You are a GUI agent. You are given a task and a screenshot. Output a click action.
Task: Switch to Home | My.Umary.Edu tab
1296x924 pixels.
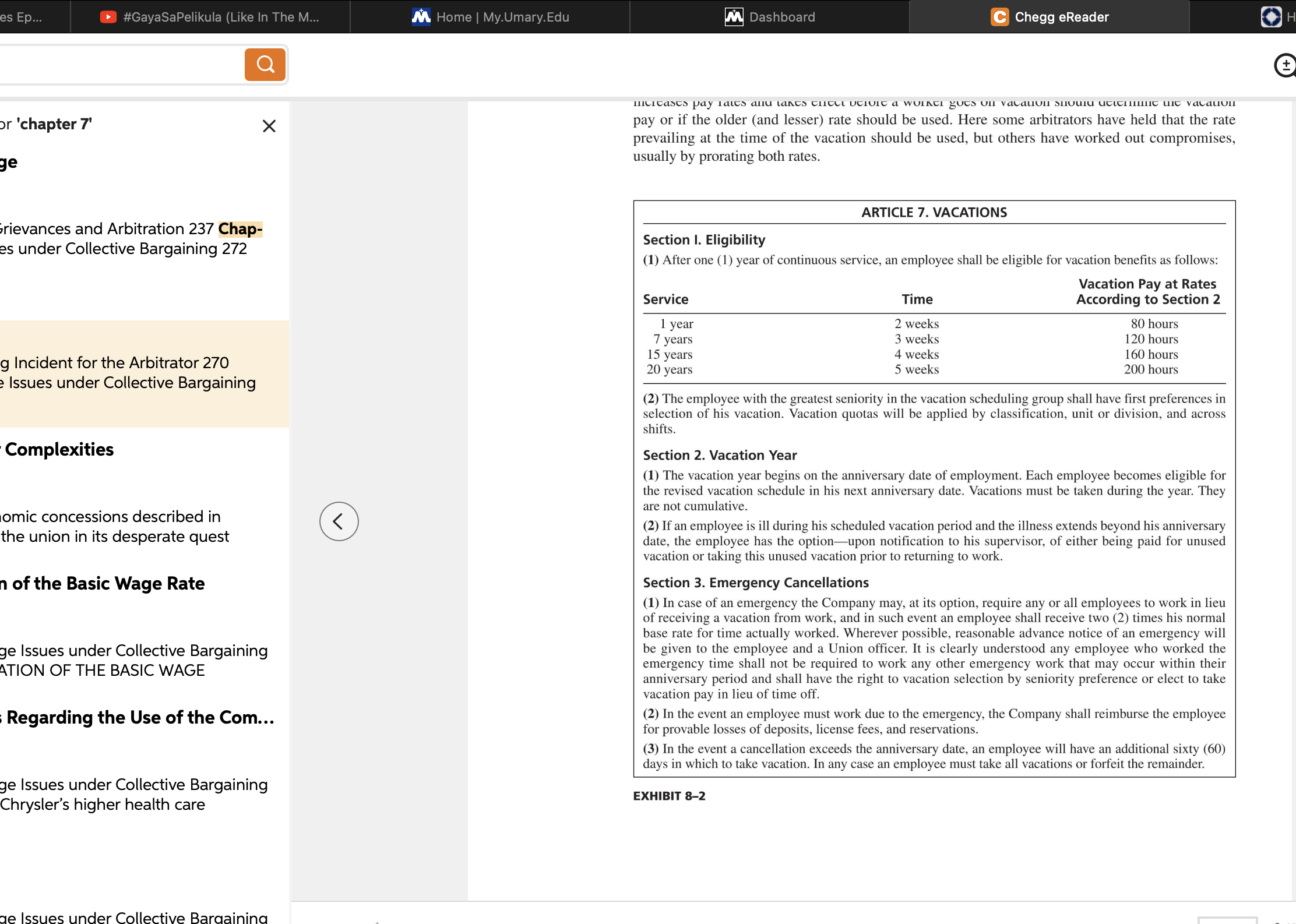[x=490, y=17]
